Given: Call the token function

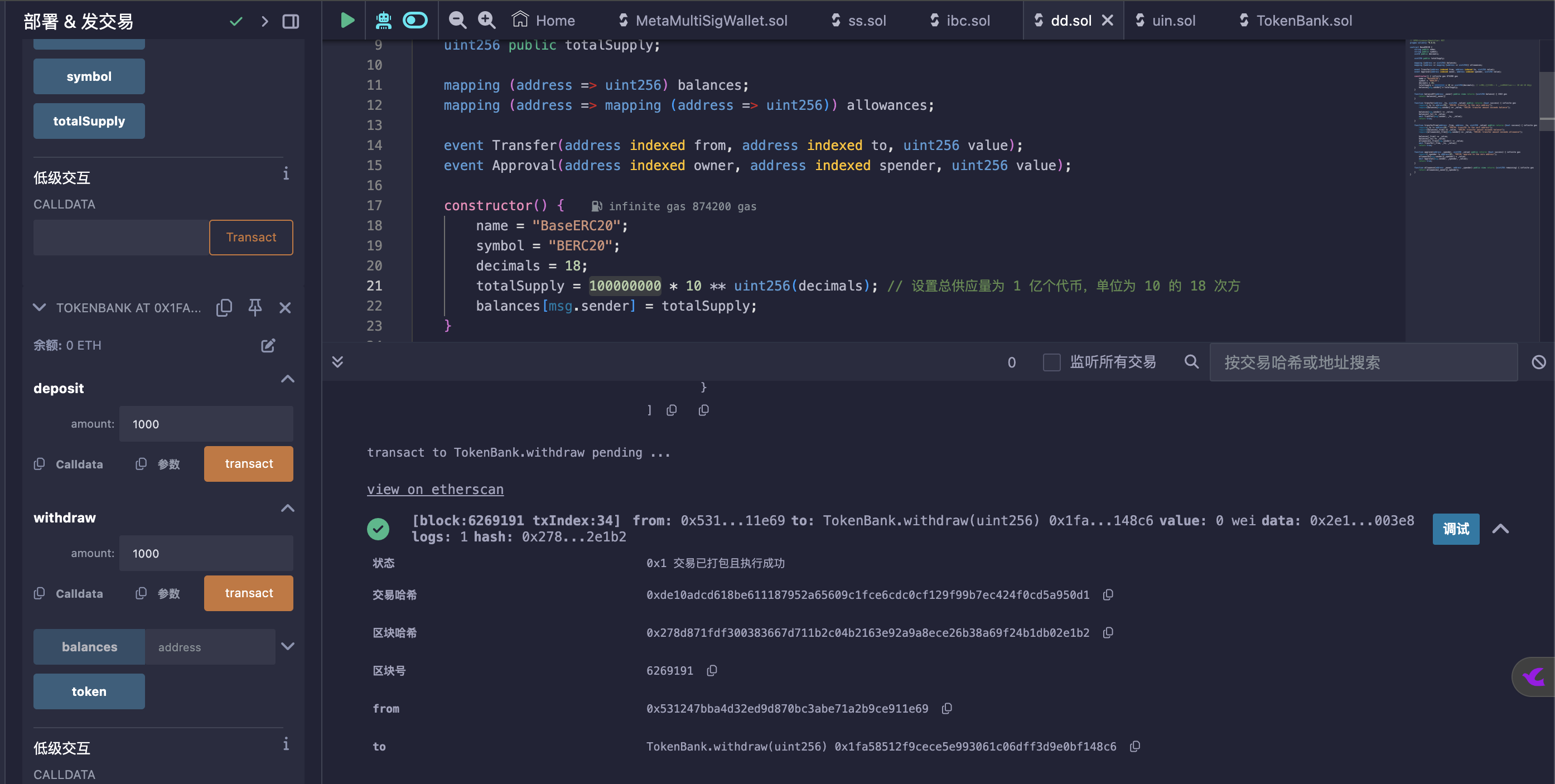Looking at the screenshot, I should [89, 691].
